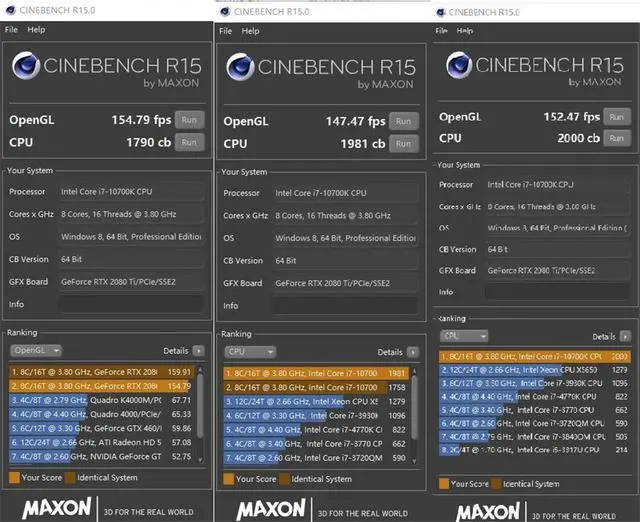
Task: Click scroll-down arrow of left ranking list
Action: click(200, 460)
